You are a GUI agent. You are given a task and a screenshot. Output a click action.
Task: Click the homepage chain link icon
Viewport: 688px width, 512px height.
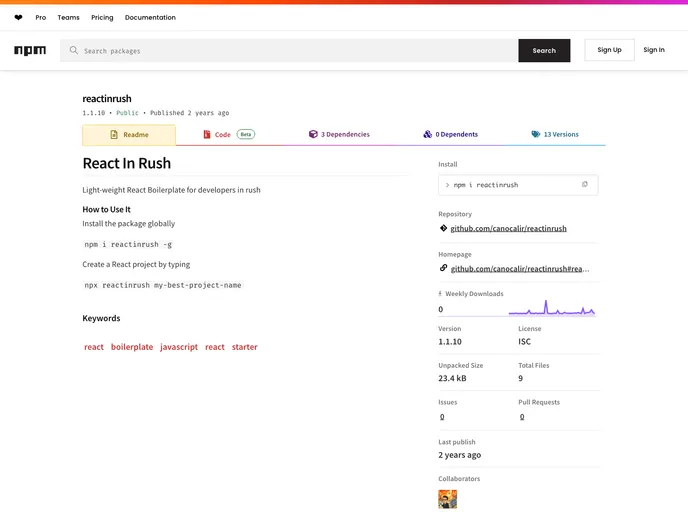[x=443, y=268]
